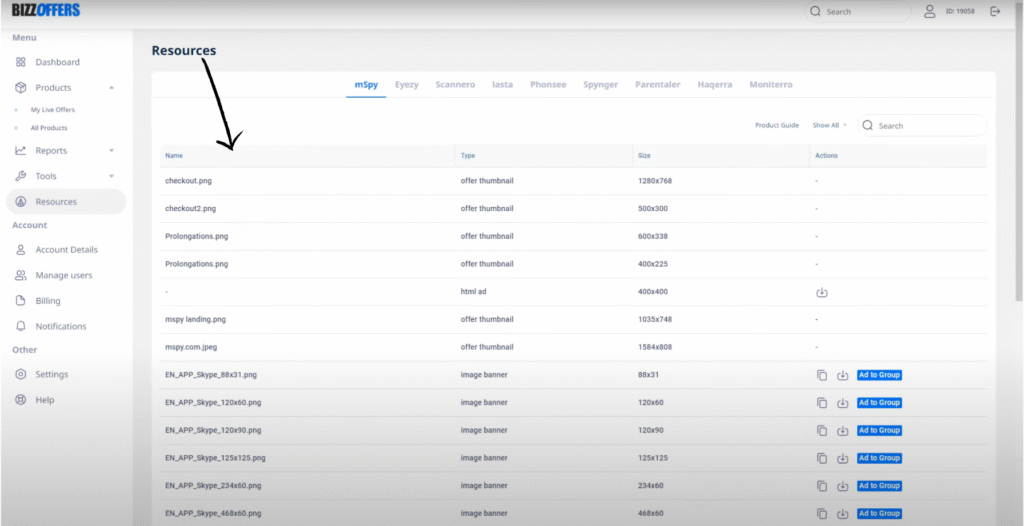Add EN_APP_Skype_125x125.png to group
Image resolution: width=1024 pixels, height=526 pixels.
879,458
